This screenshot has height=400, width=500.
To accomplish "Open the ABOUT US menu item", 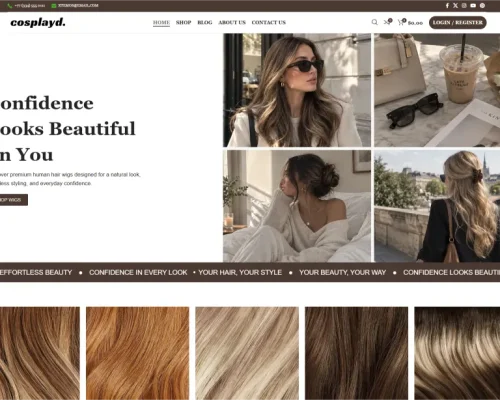I will [232, 22].
